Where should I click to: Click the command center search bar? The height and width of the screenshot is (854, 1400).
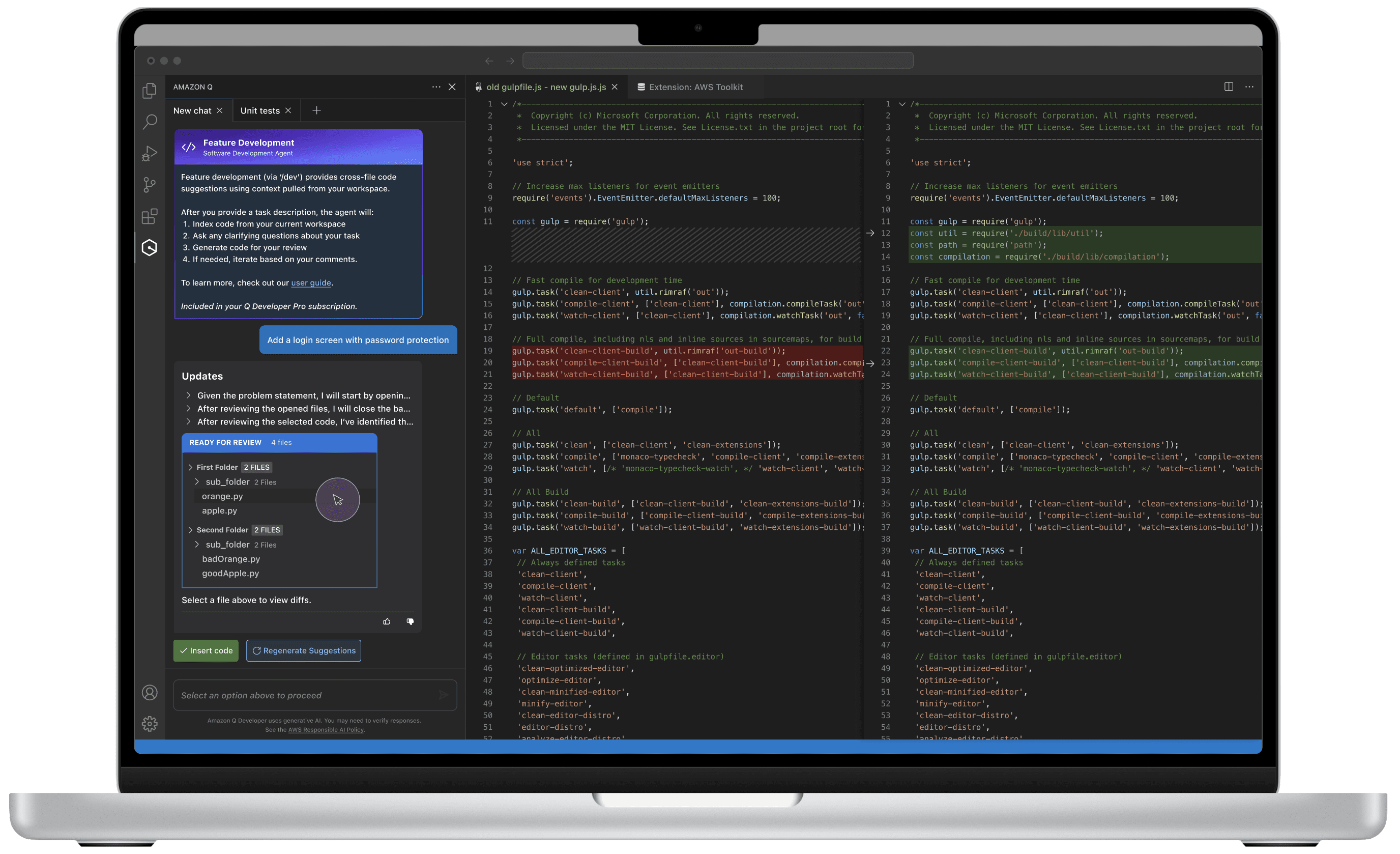pos(718,61)
